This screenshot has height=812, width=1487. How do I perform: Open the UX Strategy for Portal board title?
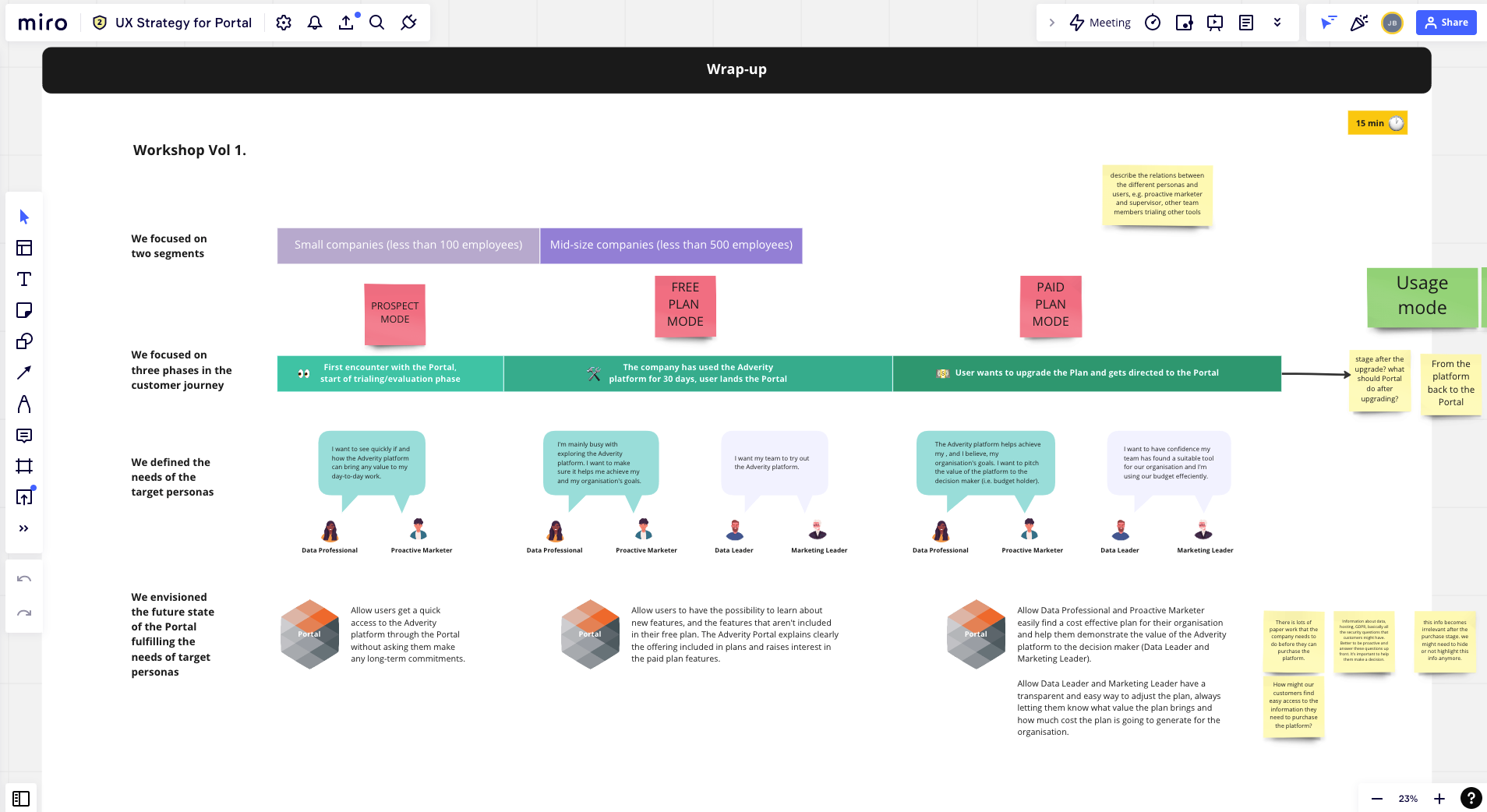[x=183, y=23]
